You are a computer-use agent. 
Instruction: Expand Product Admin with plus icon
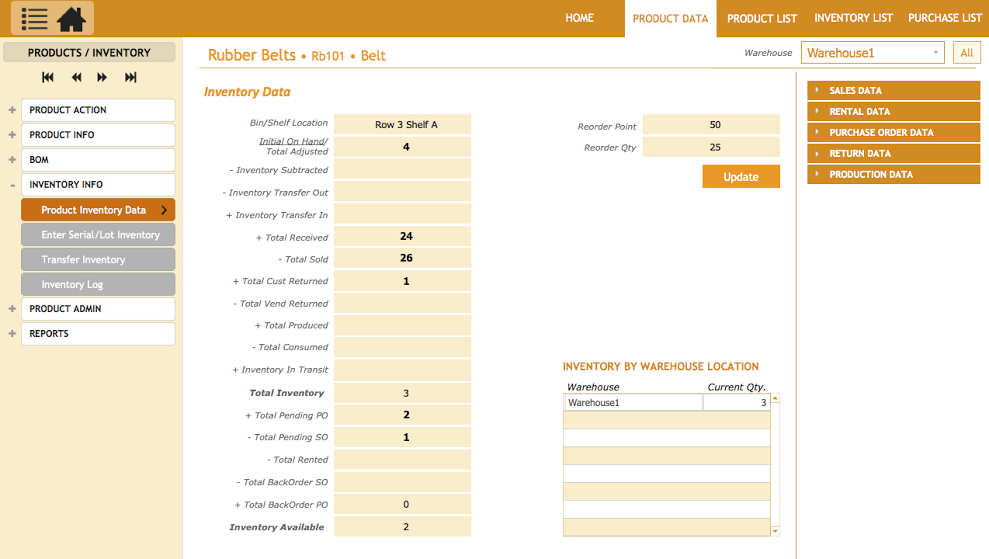(12, 309)
